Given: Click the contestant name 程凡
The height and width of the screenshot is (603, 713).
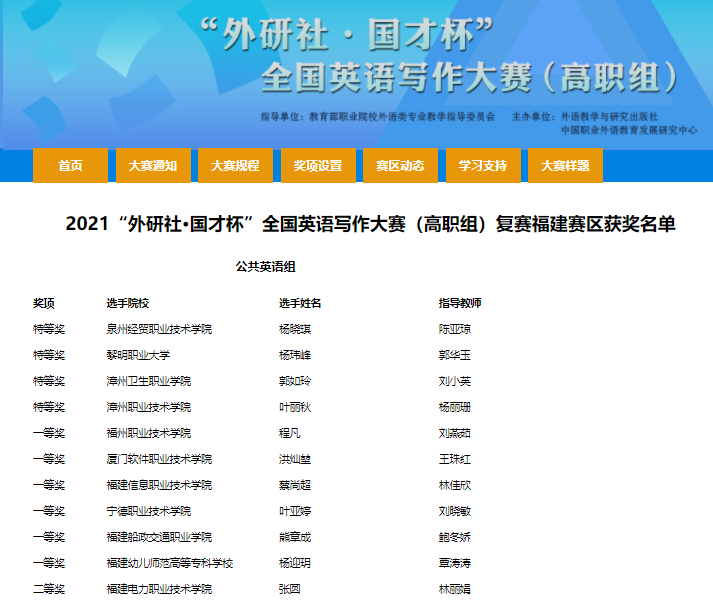Looking at the screenshot, I should (x=290, y=433).
